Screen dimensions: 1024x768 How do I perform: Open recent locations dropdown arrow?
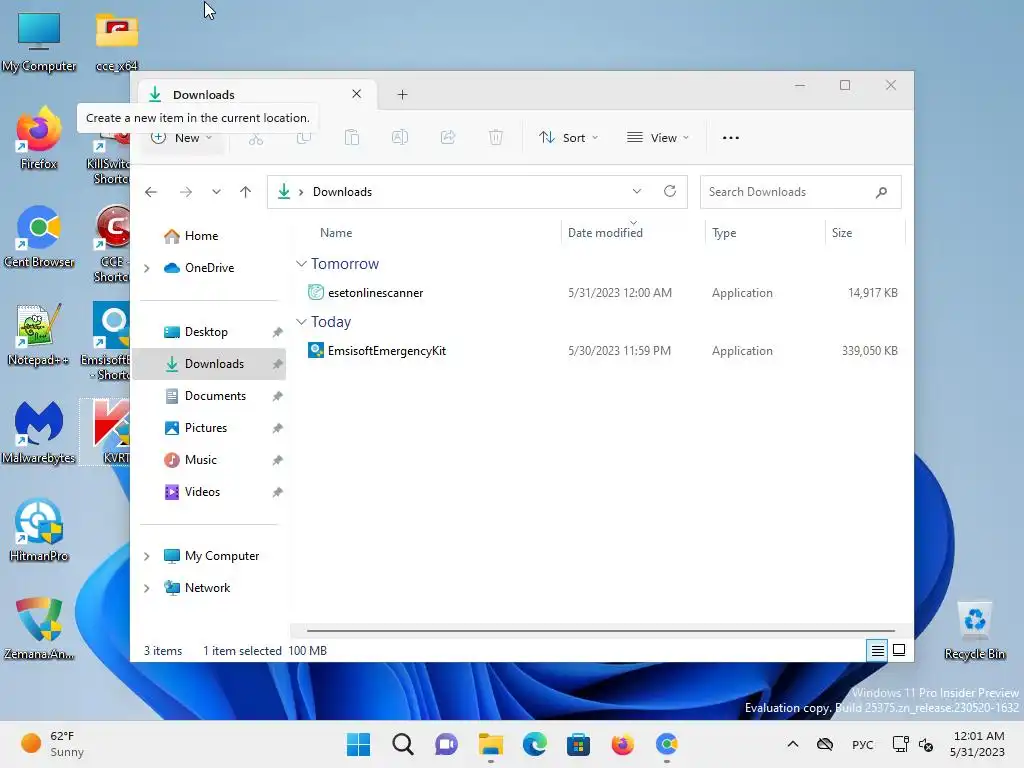216,192
